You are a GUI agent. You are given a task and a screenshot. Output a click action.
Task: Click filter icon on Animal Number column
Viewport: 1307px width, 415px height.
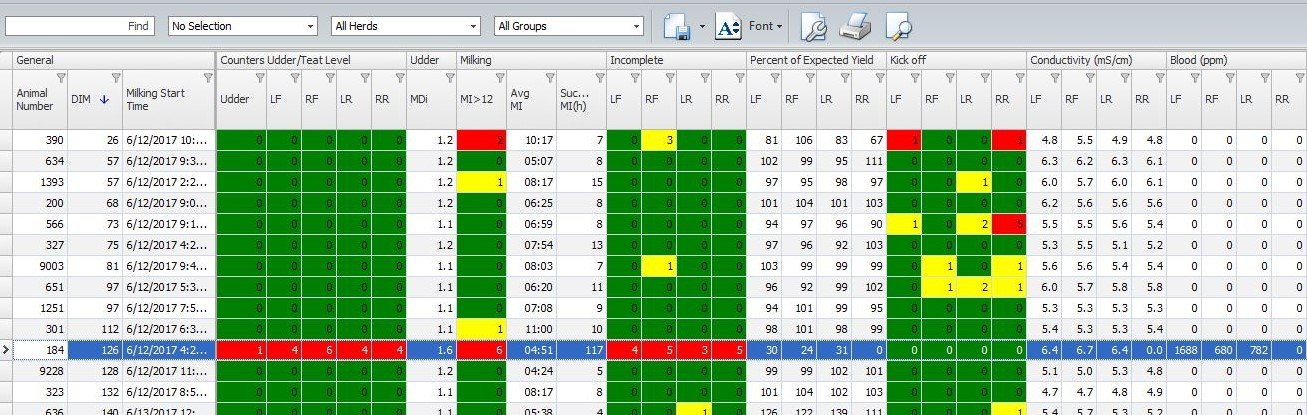(60, 78)
